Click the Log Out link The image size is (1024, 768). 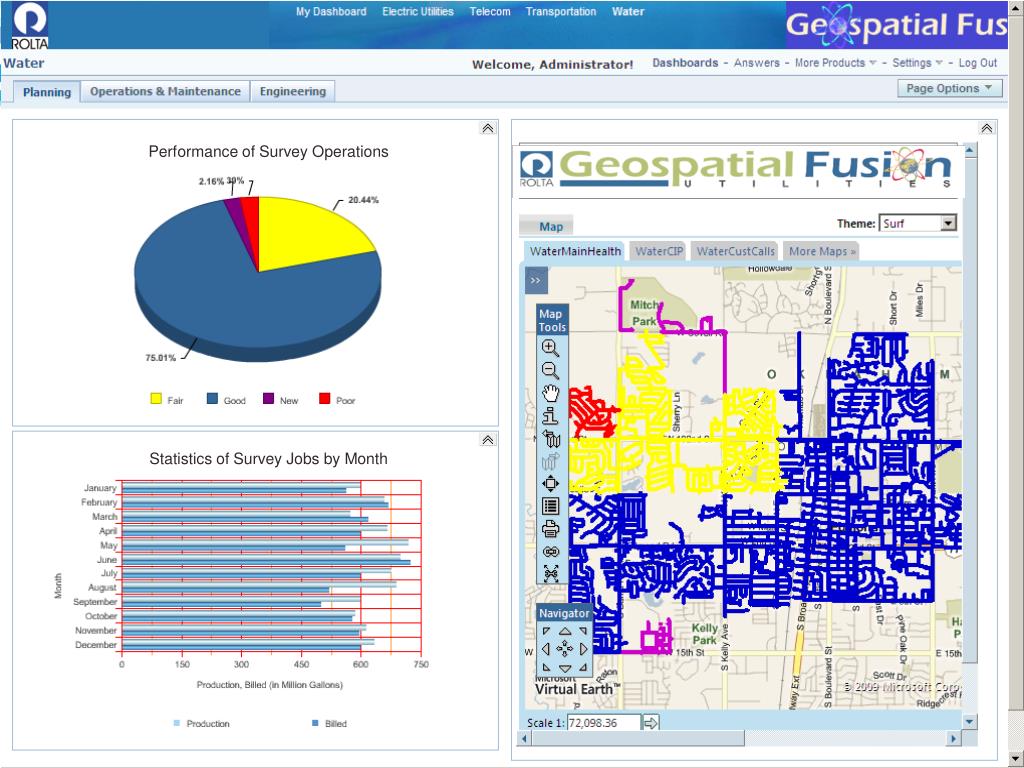pyautogui.click(x=978, y=63)
